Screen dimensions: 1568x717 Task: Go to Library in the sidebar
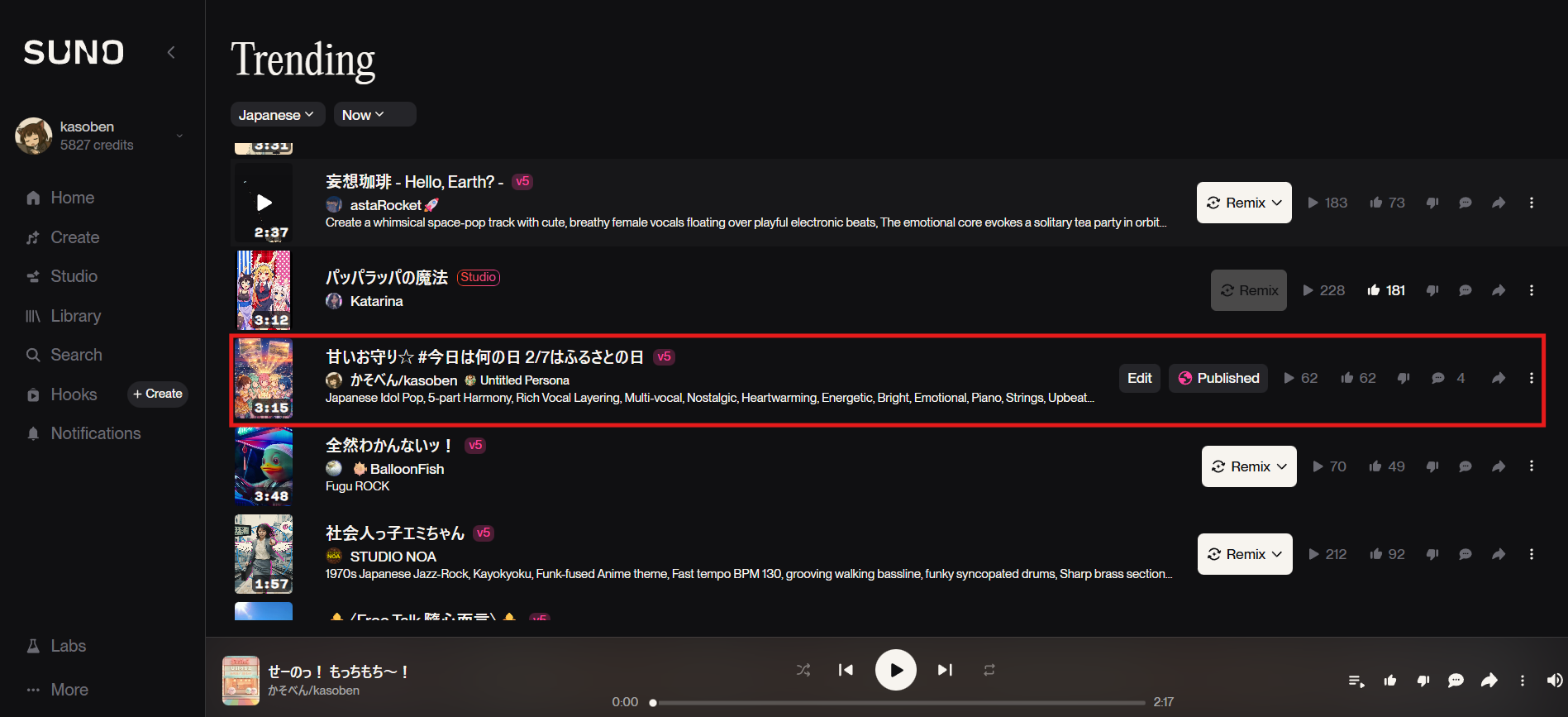[x=75, y=316]
